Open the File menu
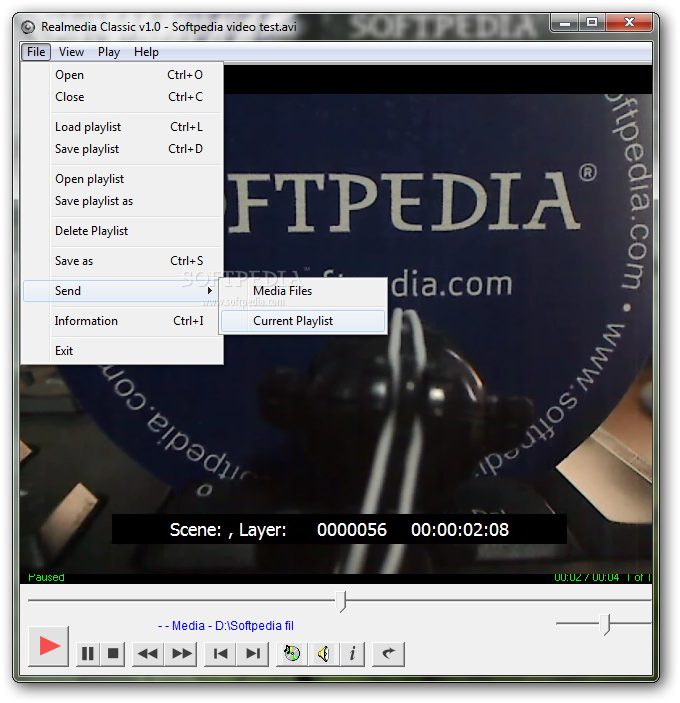 pyautogui.click(x=36, y=52)
